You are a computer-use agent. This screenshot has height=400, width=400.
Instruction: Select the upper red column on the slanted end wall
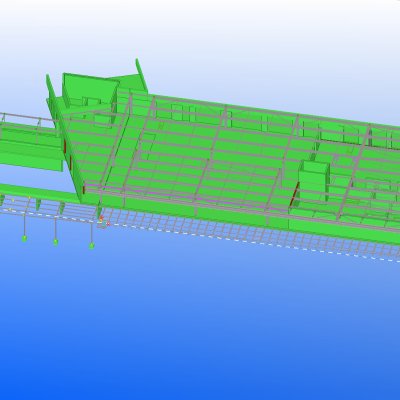(65, 146)
